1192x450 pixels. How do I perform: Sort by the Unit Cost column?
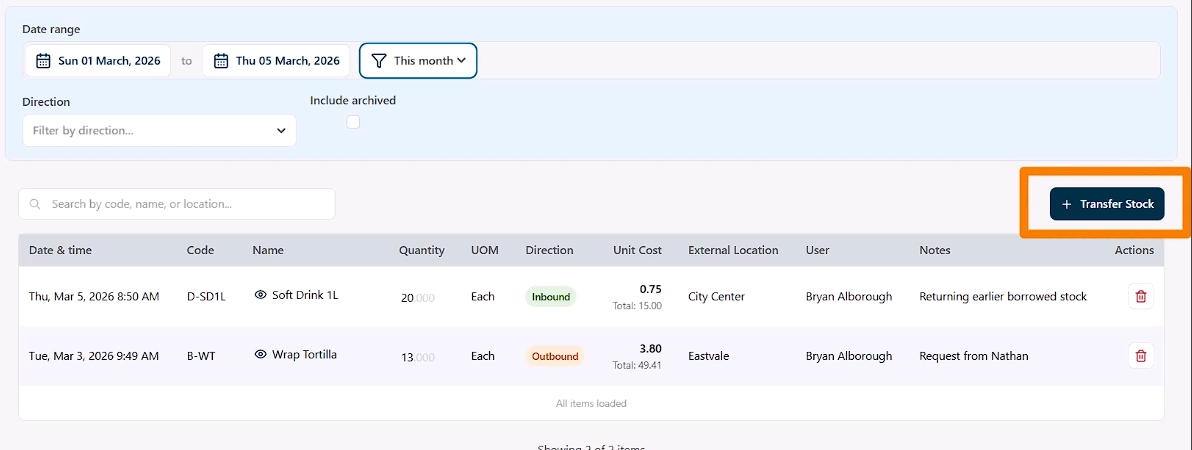click(637, 250)
